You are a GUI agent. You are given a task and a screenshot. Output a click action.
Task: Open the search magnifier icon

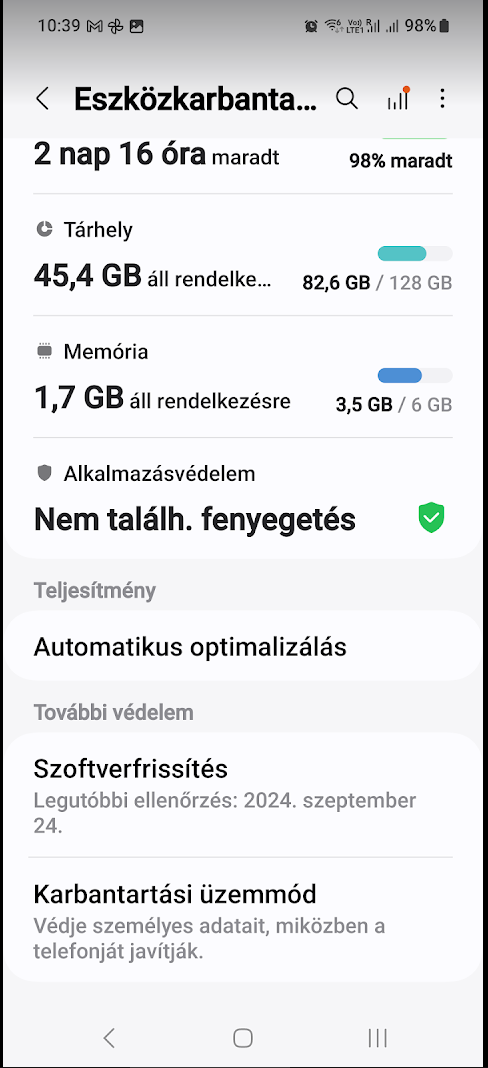point(347,99)
